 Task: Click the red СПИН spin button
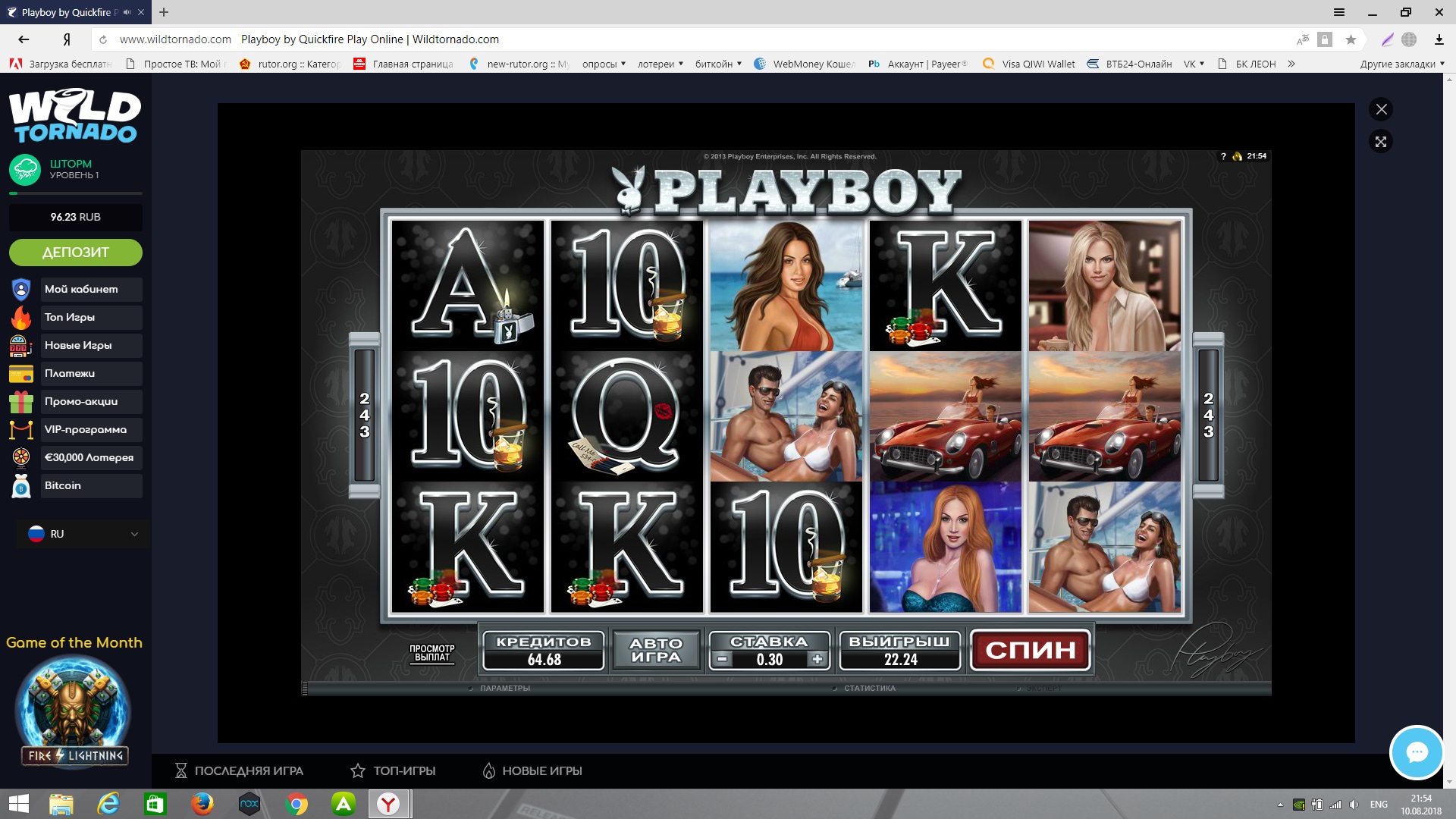(x=1030, y=650)
